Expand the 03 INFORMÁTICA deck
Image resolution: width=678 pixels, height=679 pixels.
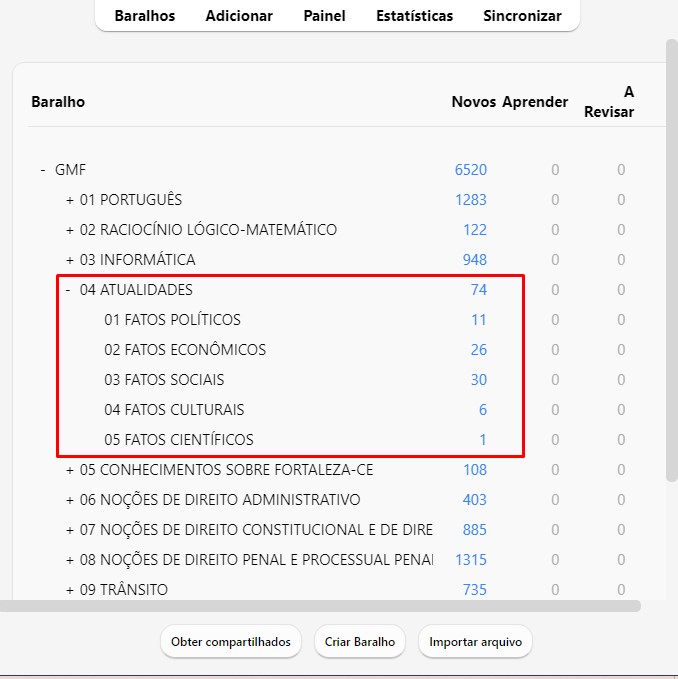[70, 260]
